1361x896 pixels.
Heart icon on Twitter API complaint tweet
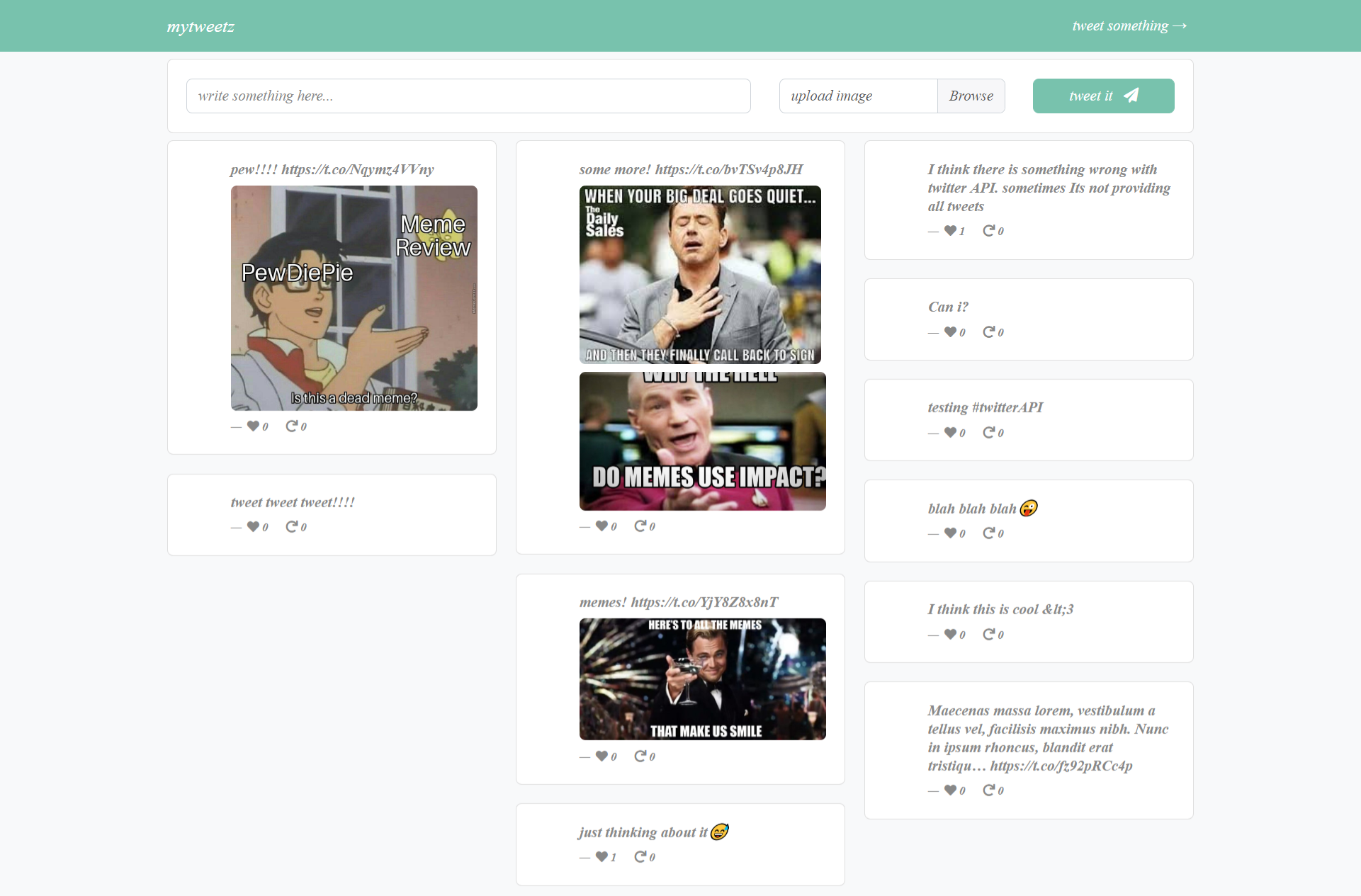[x=950, y=230]
